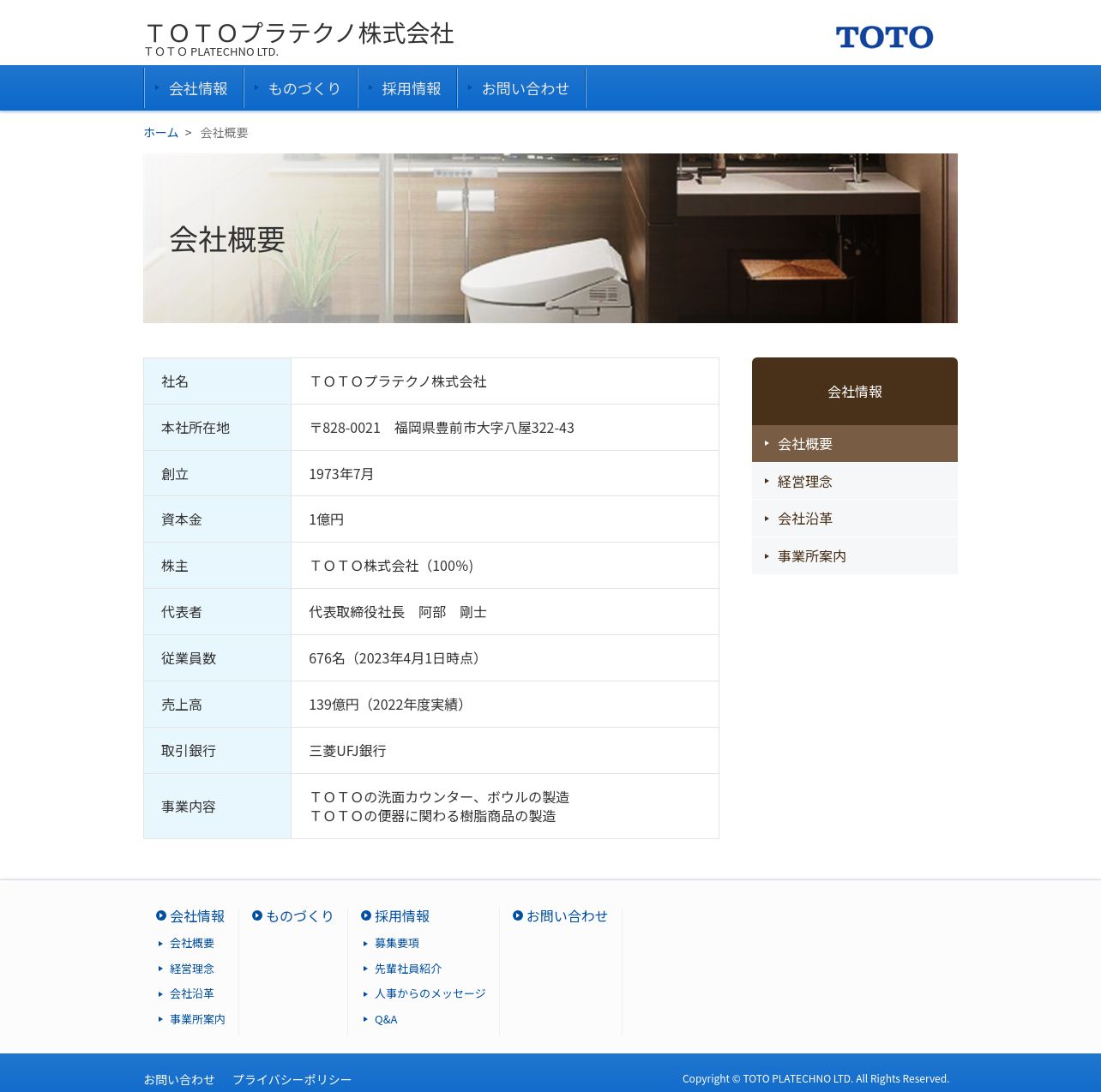This screenshot has height=1092, width=1101.
Task: Open the ＴＯＴＯプラテクノ株式会社 site title
Action: (299, 33)
